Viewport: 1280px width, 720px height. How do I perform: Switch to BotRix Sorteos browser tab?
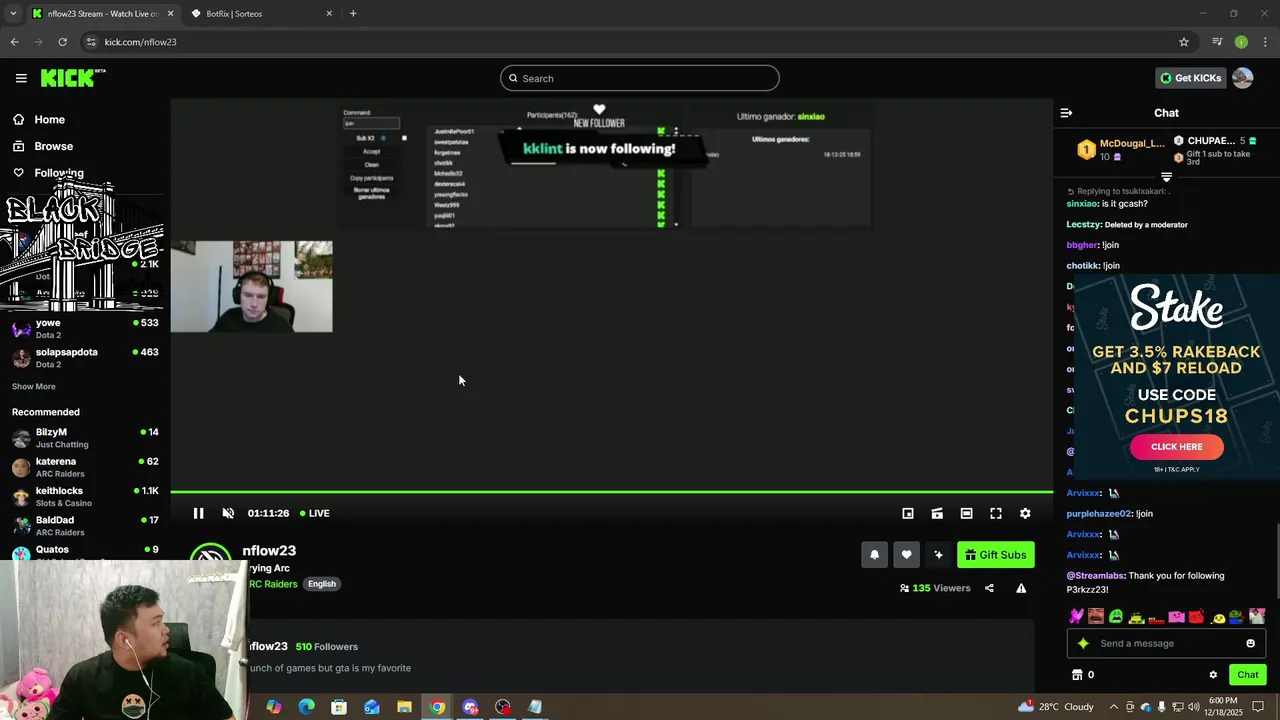pyautogui.click(x=262, y=14)
